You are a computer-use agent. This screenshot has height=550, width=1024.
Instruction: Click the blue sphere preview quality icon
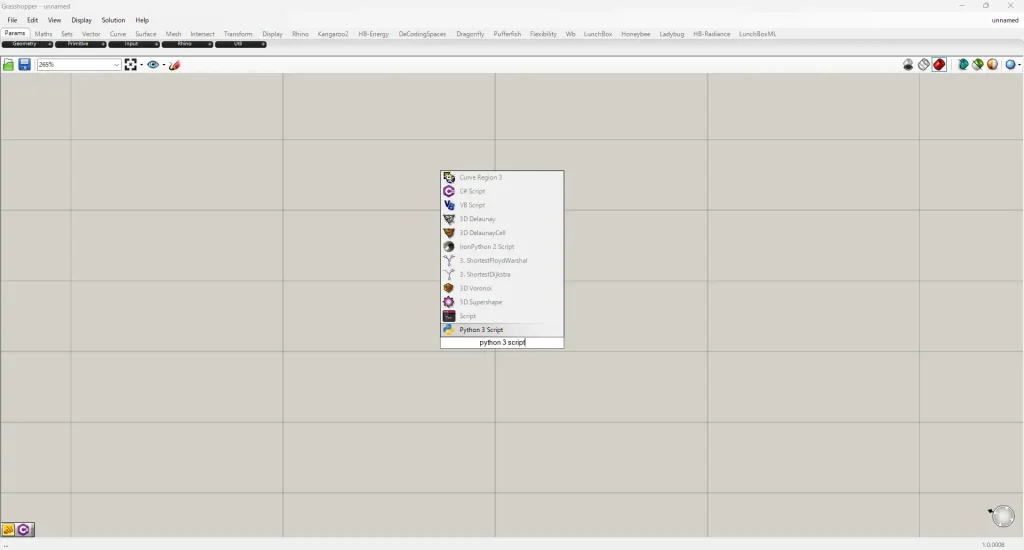click(1010, 65)
